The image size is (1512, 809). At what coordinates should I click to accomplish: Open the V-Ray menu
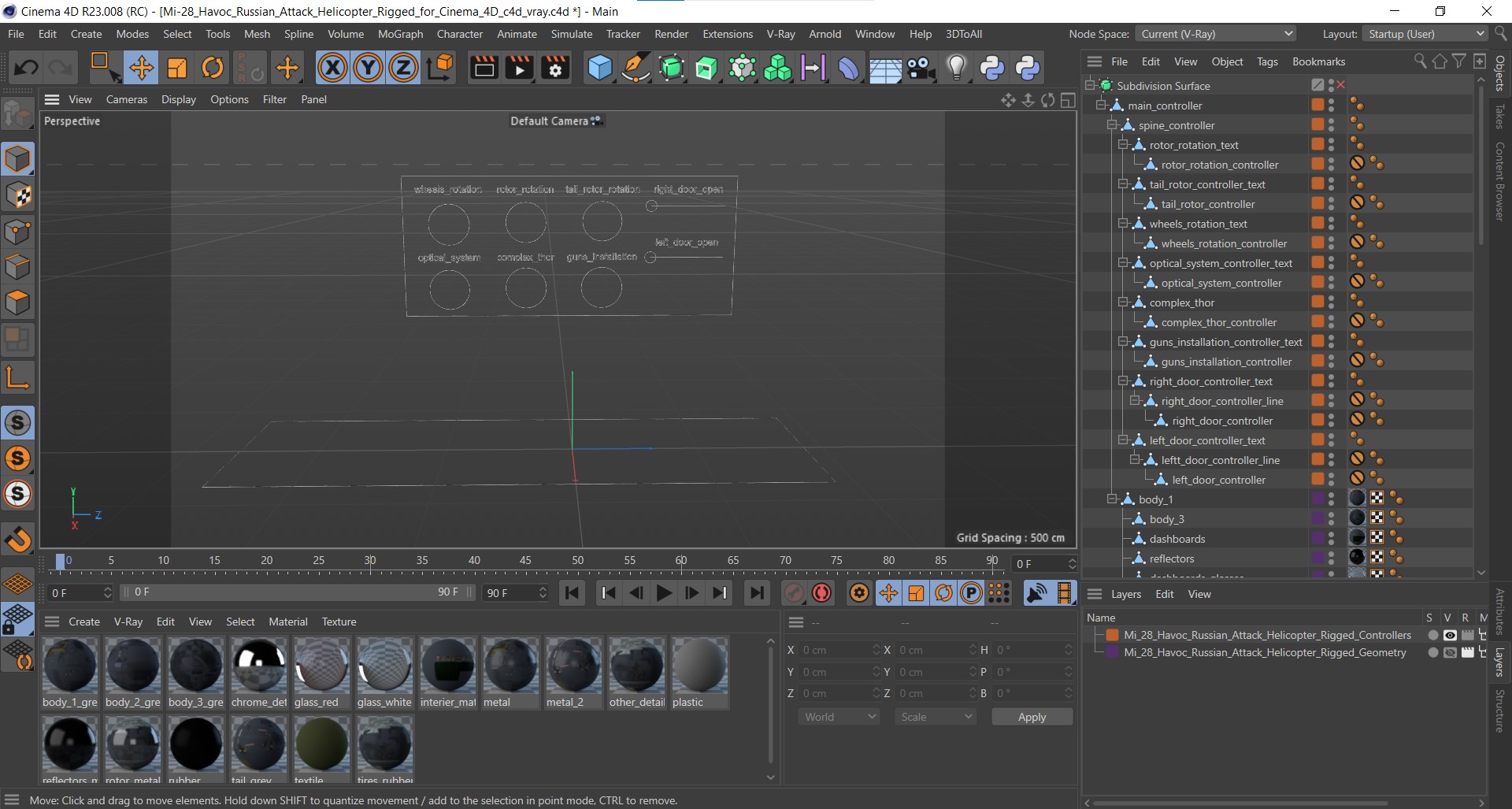(780, 34)
